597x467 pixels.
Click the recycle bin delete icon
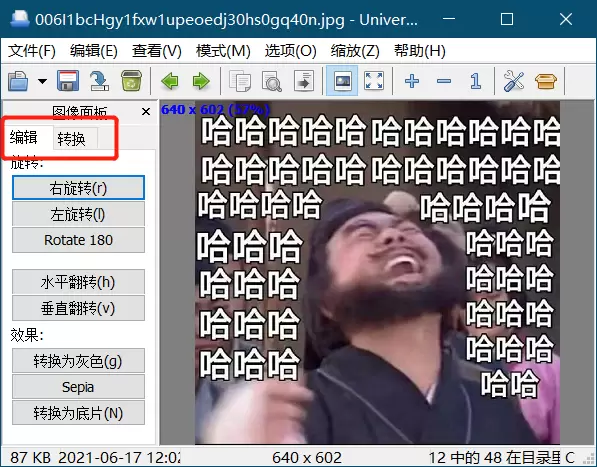[131, 81]
